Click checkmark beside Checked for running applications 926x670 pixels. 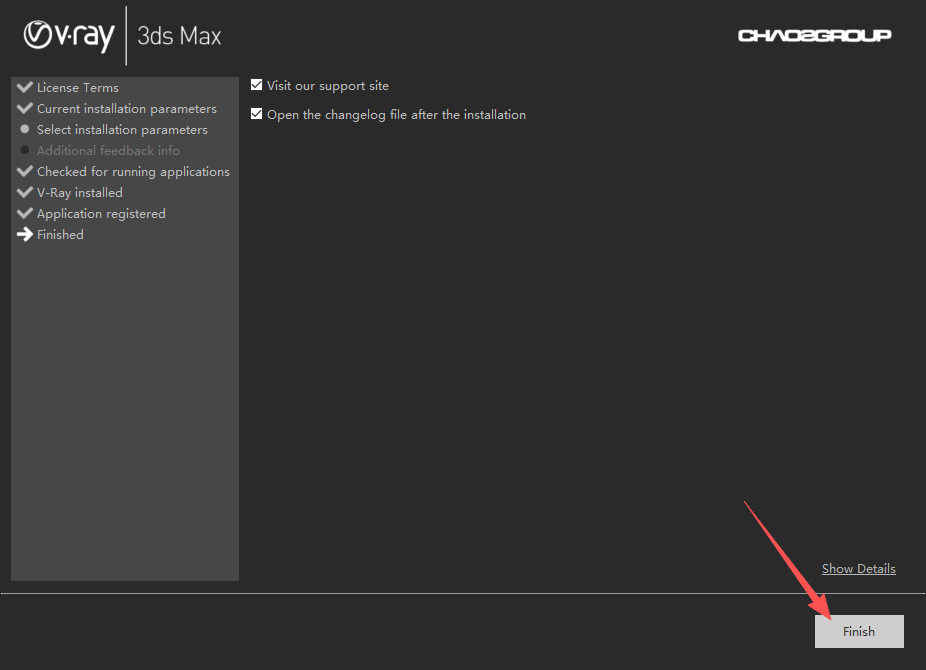[x=25, y=171]
